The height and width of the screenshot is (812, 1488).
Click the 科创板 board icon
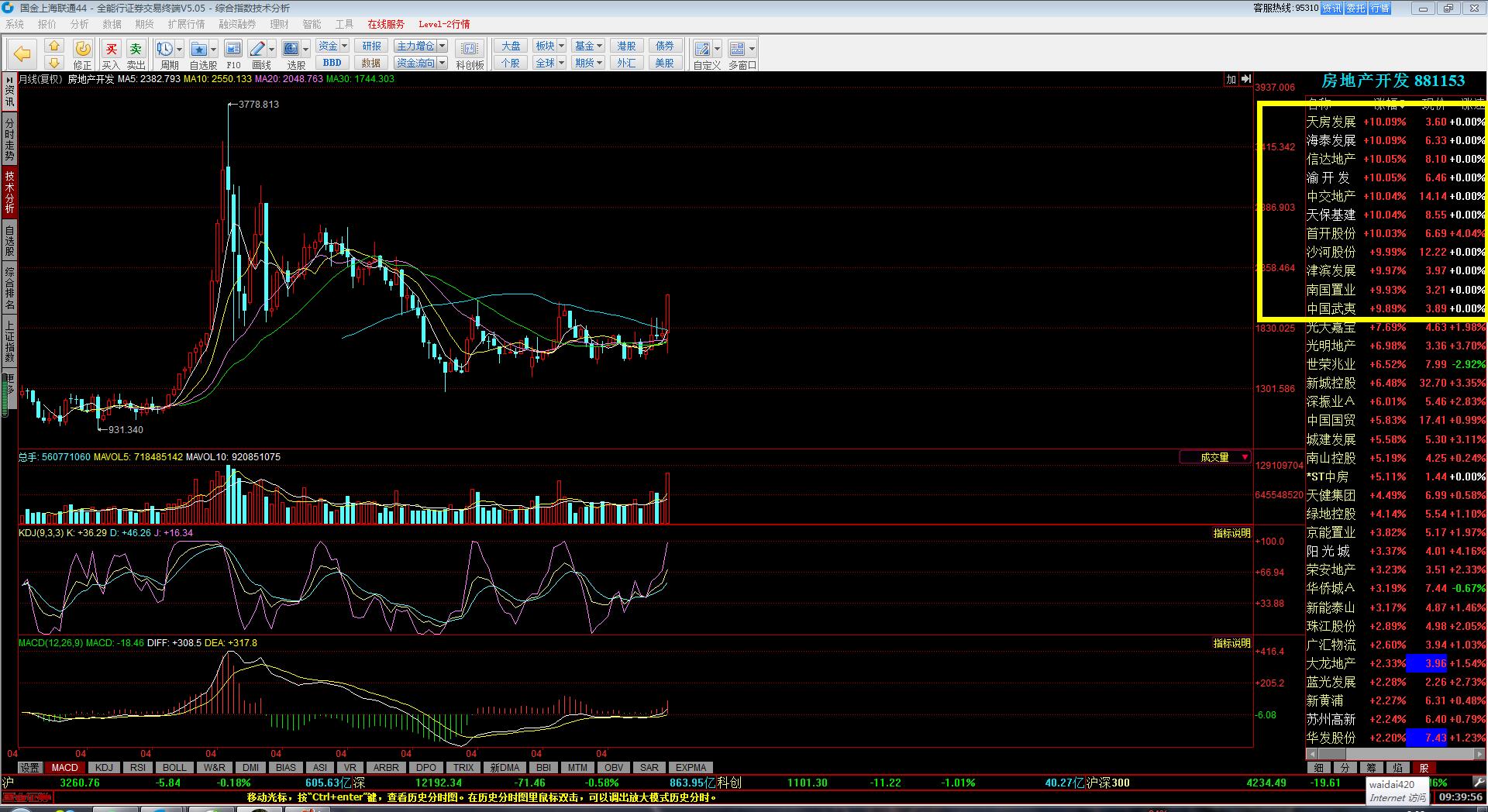tap(470, 54)
